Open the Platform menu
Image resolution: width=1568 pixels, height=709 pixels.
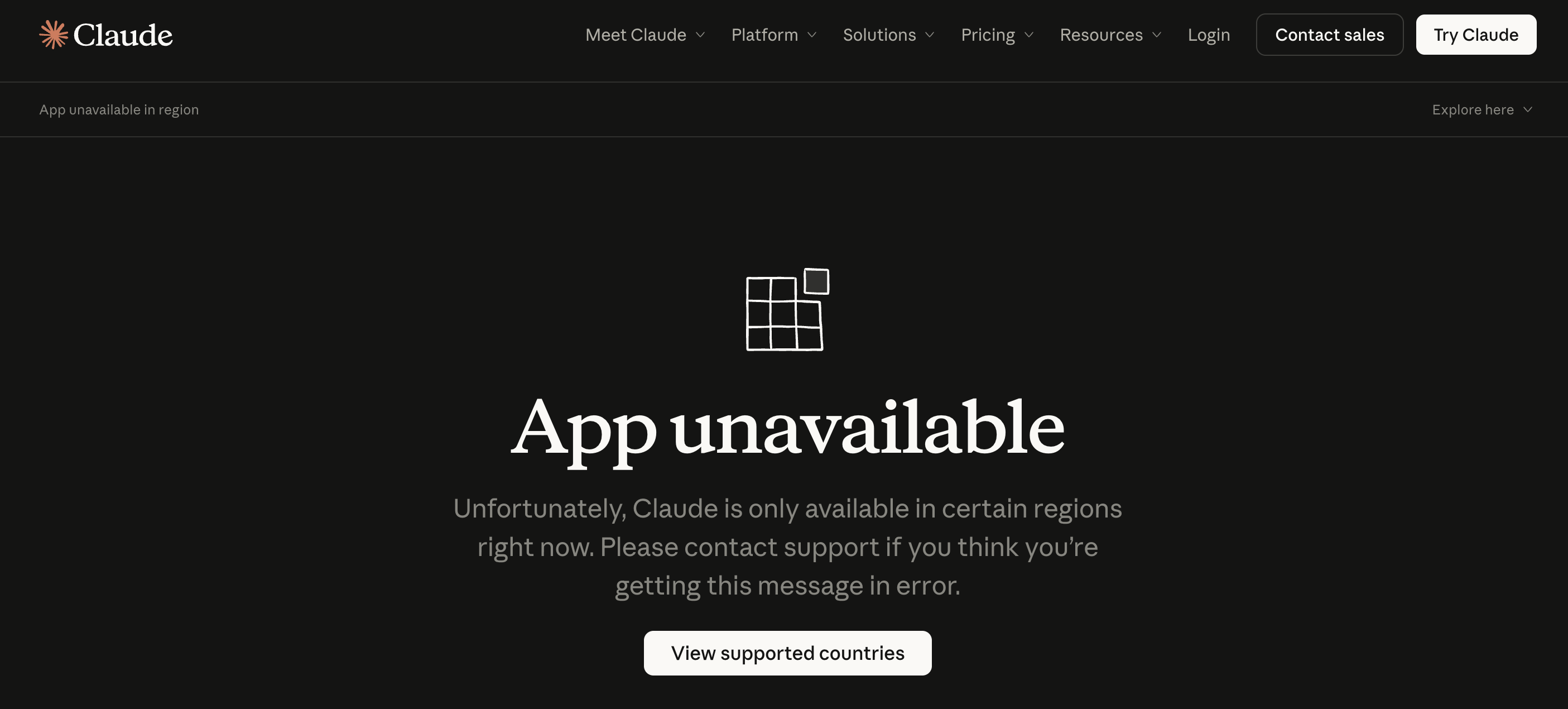click(x=773, y=35)
